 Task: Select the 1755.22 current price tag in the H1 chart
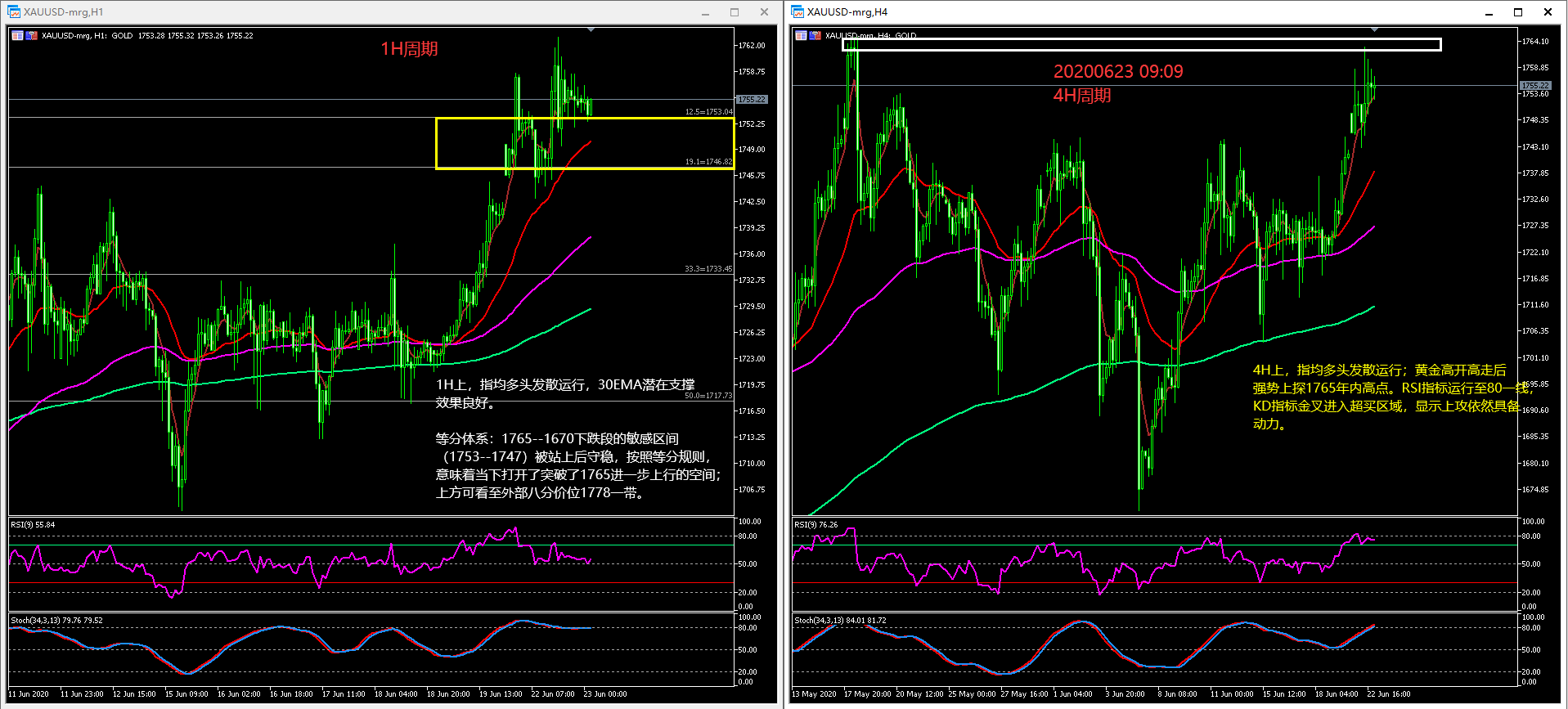752,100
